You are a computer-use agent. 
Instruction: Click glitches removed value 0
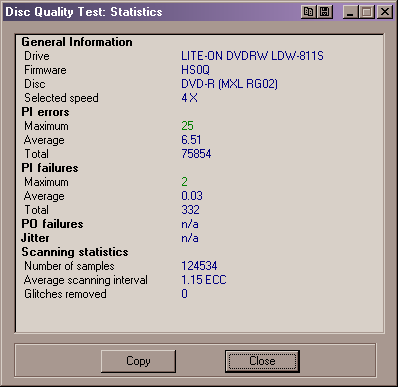coord(184,294)
